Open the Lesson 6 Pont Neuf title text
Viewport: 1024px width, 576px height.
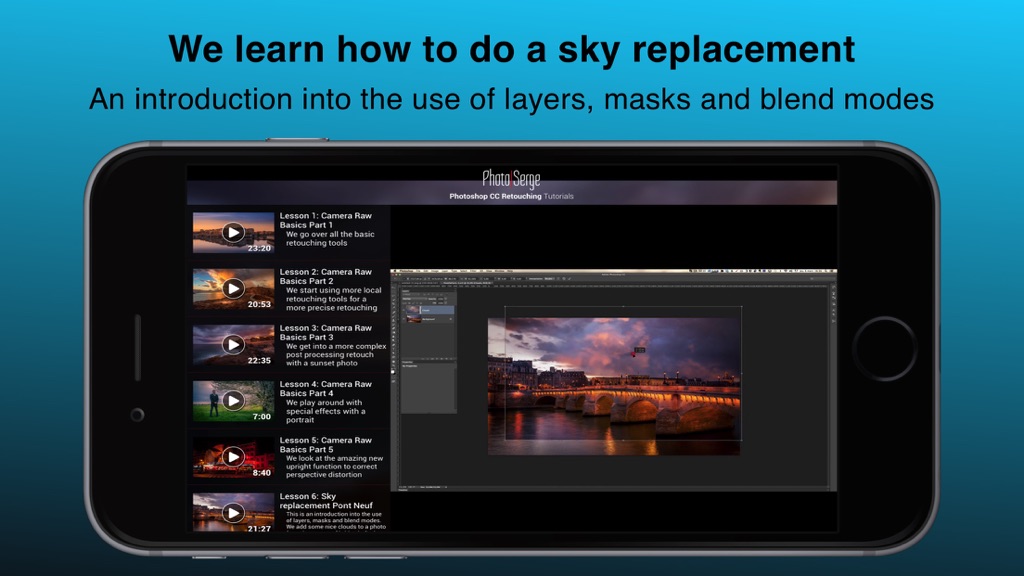point(326,501)
